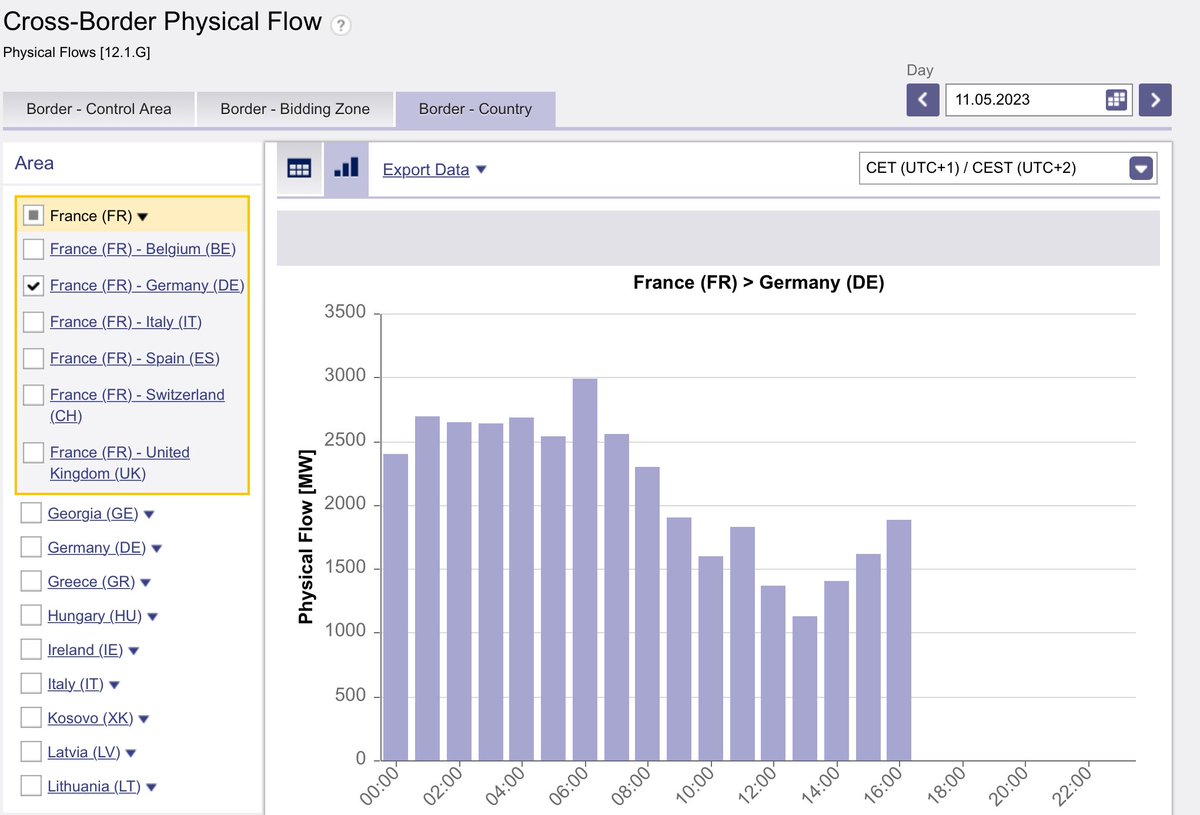This screenshot has height=815, width=1200.
Task: Click the chart title France (FR) > Germany (DE)
Action: pyautogui.click(x=759, y=282)
